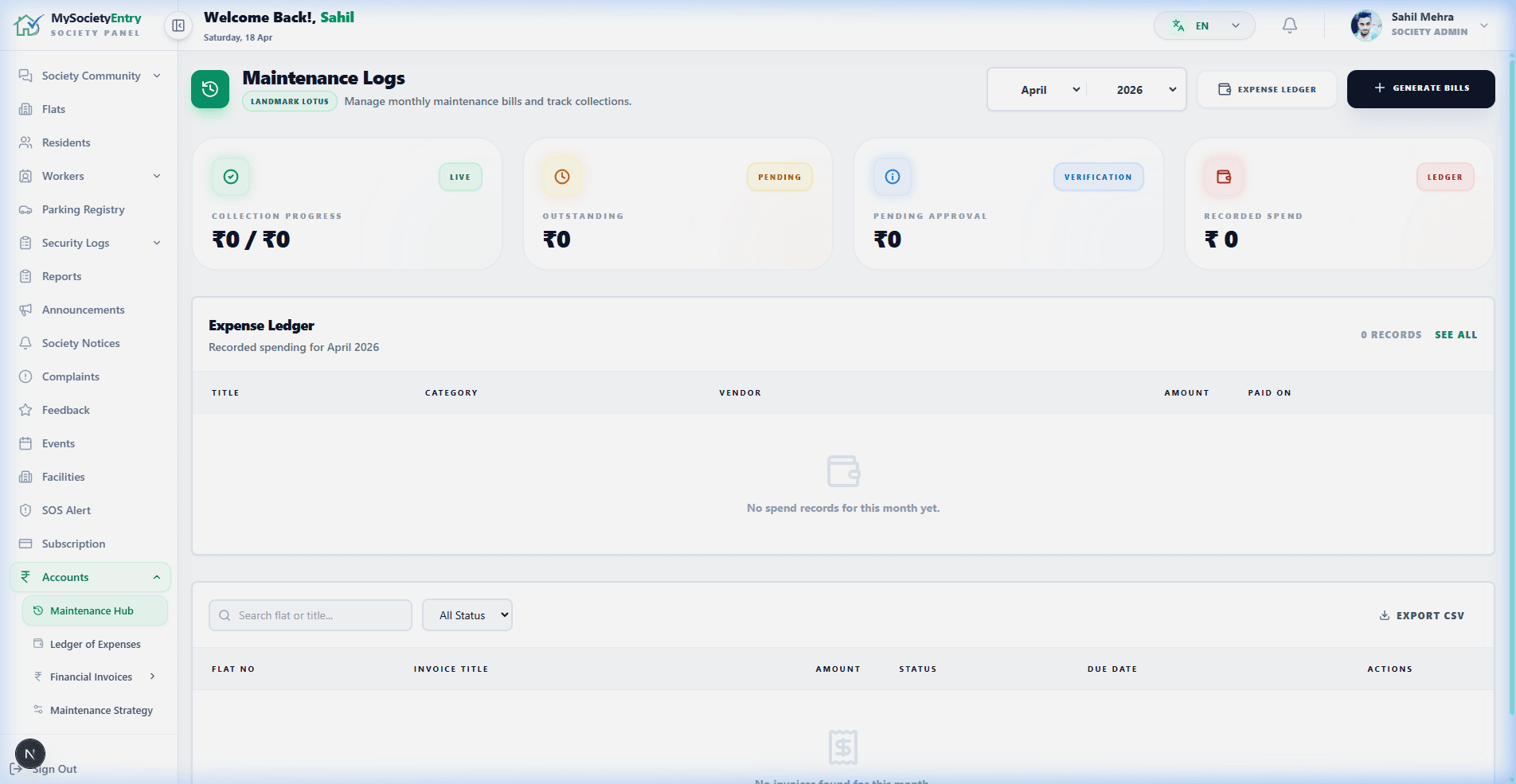Open the Society Community sidebar icon
This screenshot has height=784, width=1516.
click(x=25, y=76)
